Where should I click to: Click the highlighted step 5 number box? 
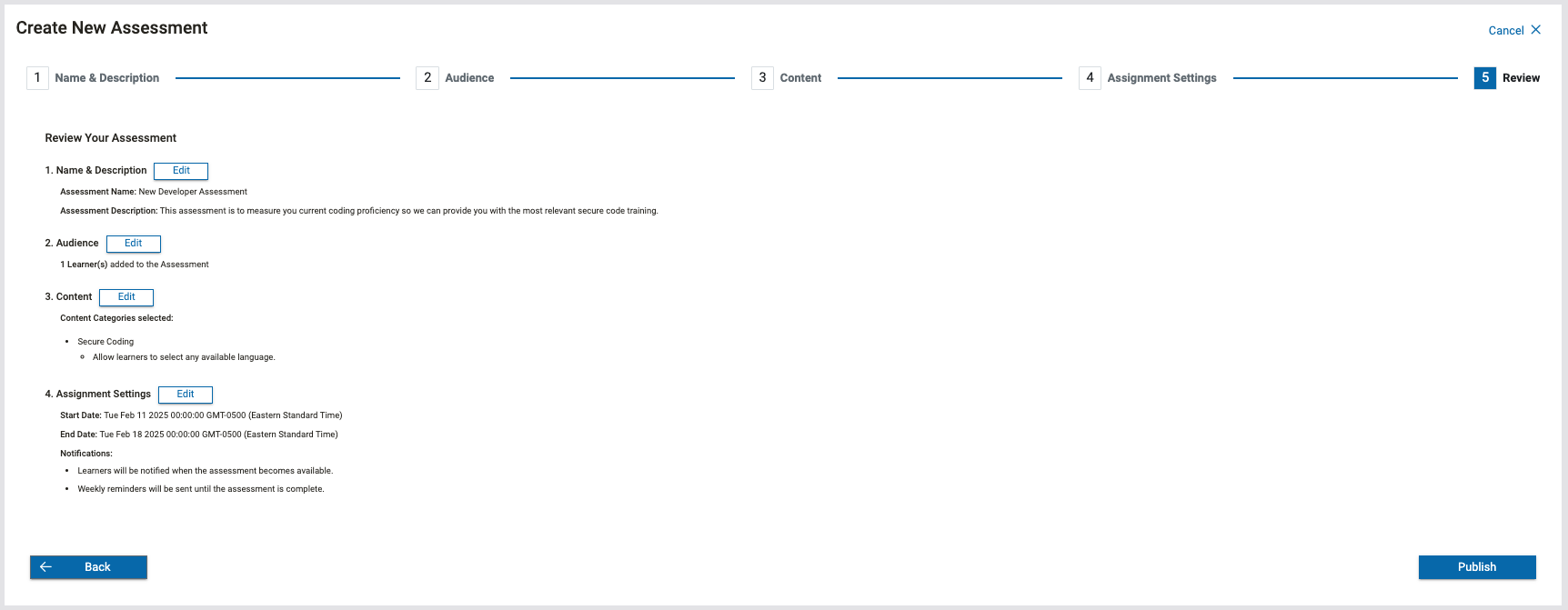(1484, 78)
